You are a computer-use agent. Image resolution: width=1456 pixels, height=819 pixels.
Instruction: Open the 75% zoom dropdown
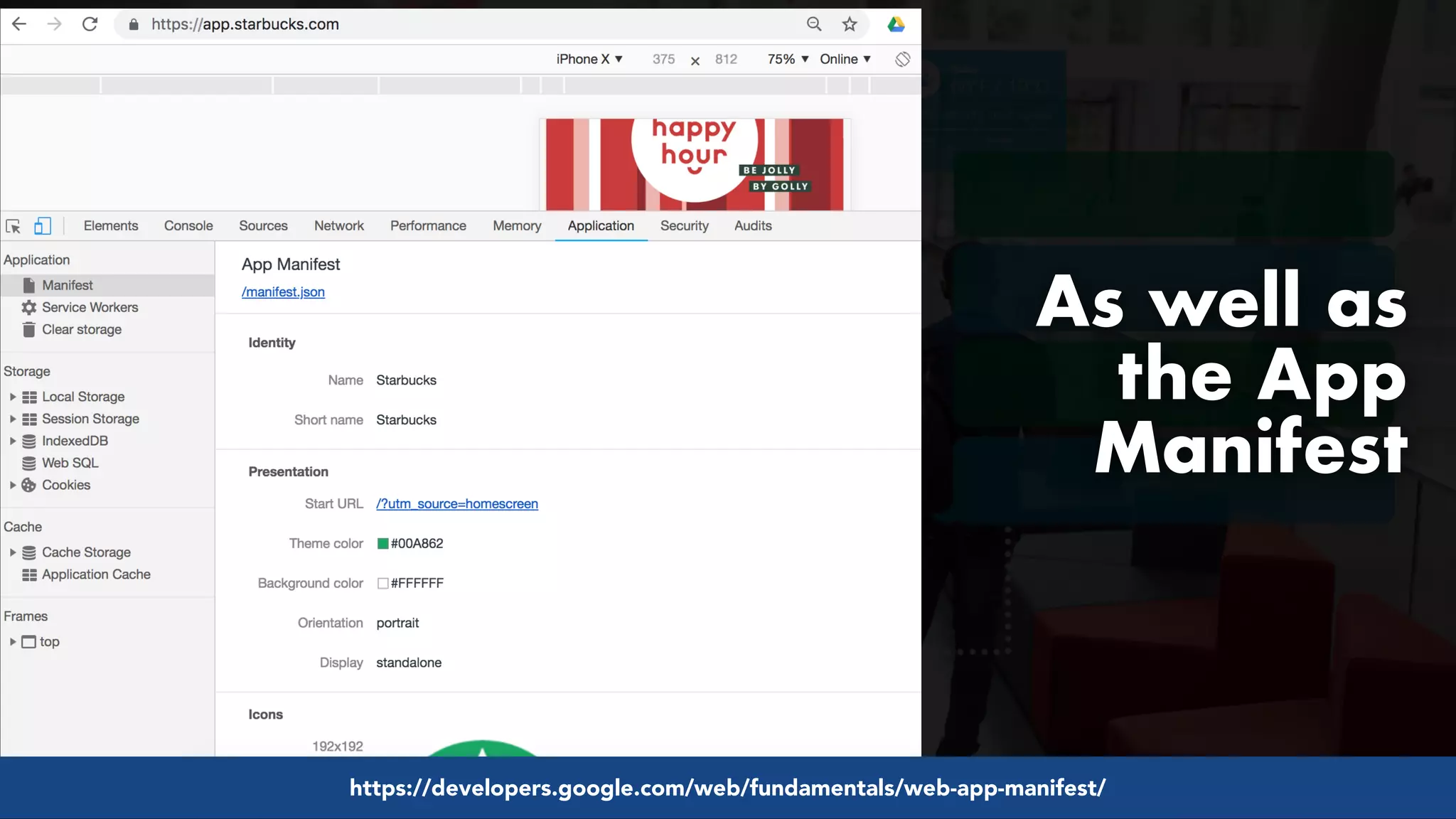tap(788, 59)
